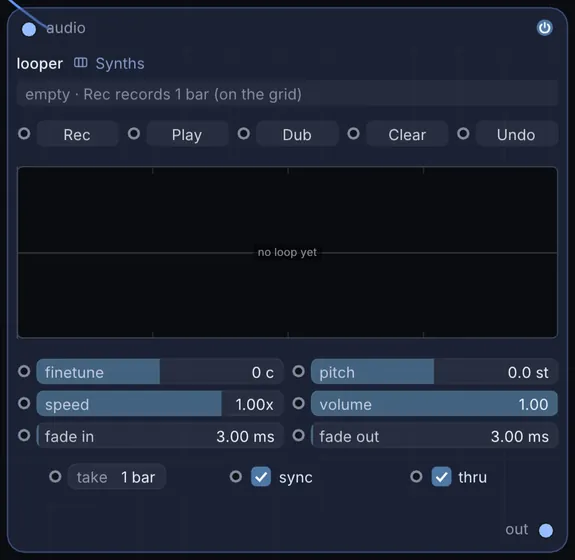Click the fade out modulation port

(299, 435)
